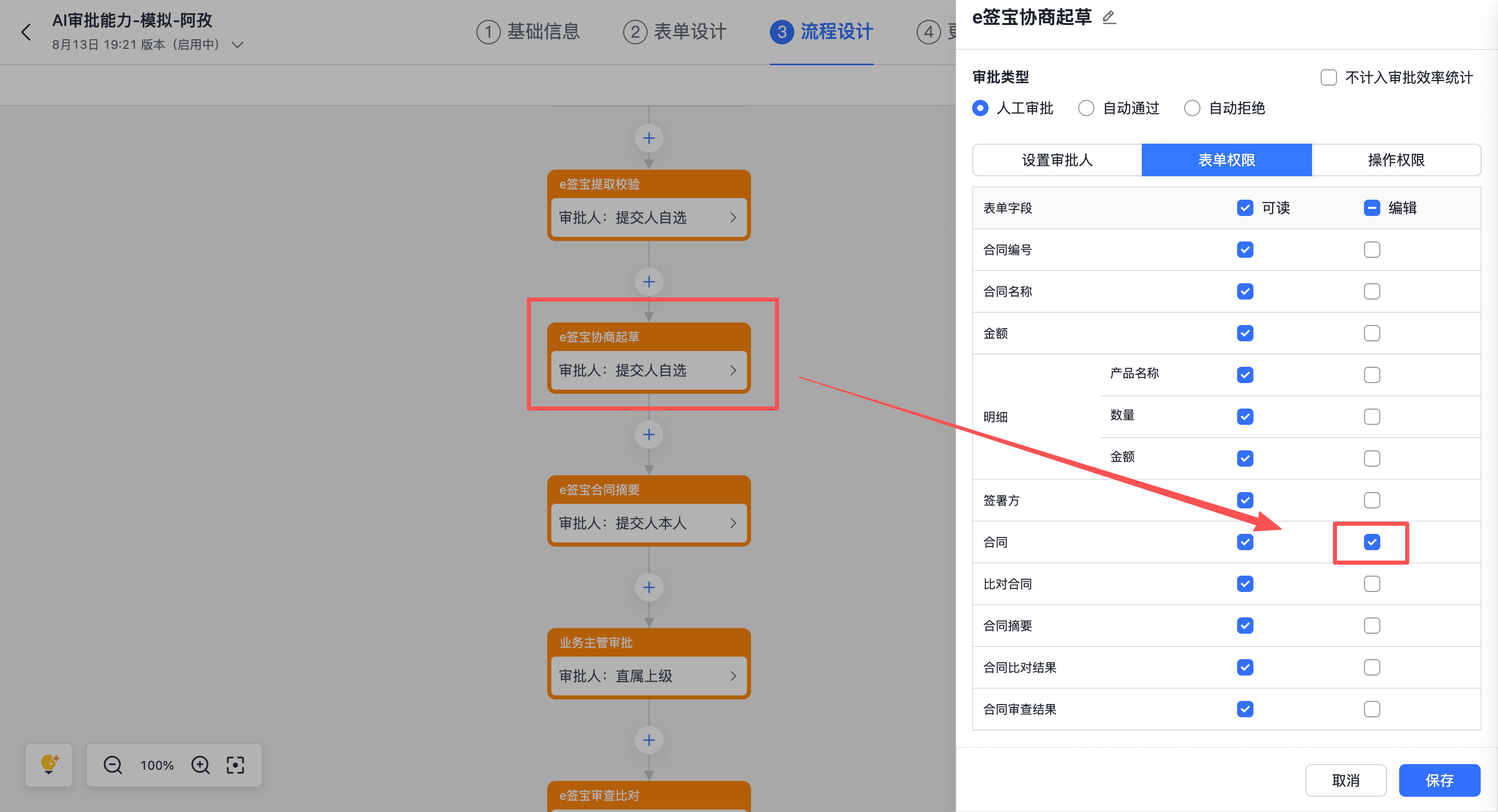Switch to 表单权限 tab

click(1226, 160)
